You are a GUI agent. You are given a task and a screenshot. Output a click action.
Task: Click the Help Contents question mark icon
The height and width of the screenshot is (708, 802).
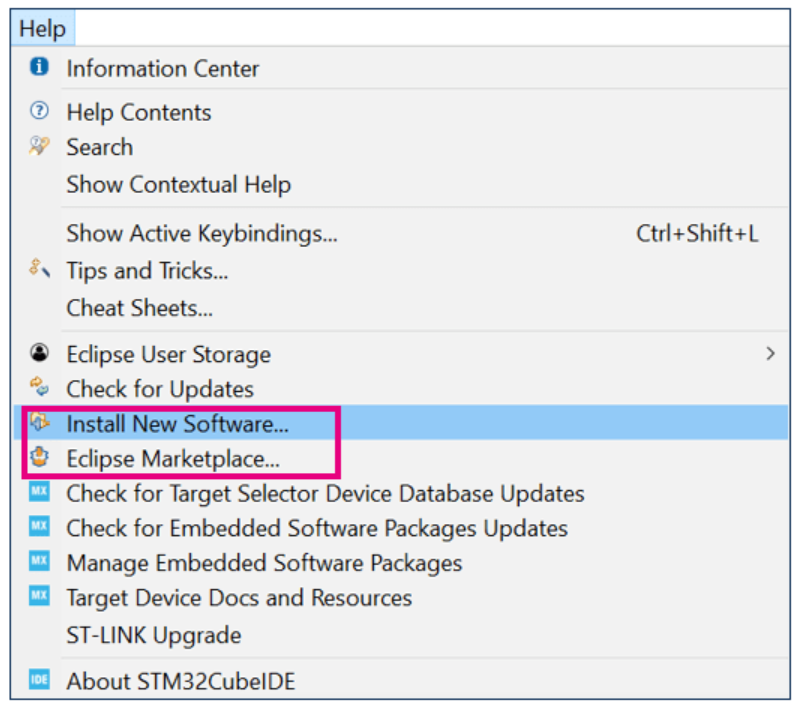[x=39, y=111]
